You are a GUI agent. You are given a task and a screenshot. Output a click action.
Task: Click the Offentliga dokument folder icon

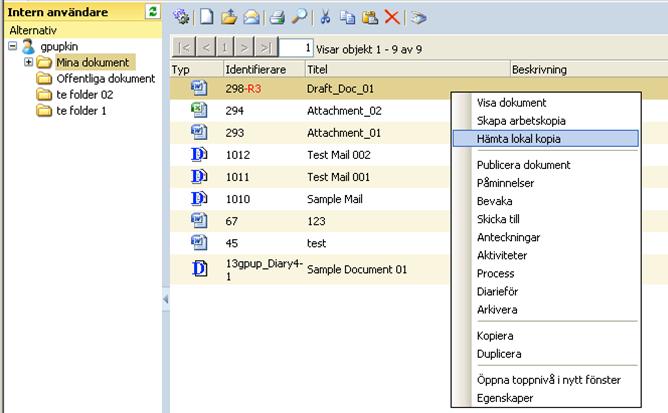point(44,78)
